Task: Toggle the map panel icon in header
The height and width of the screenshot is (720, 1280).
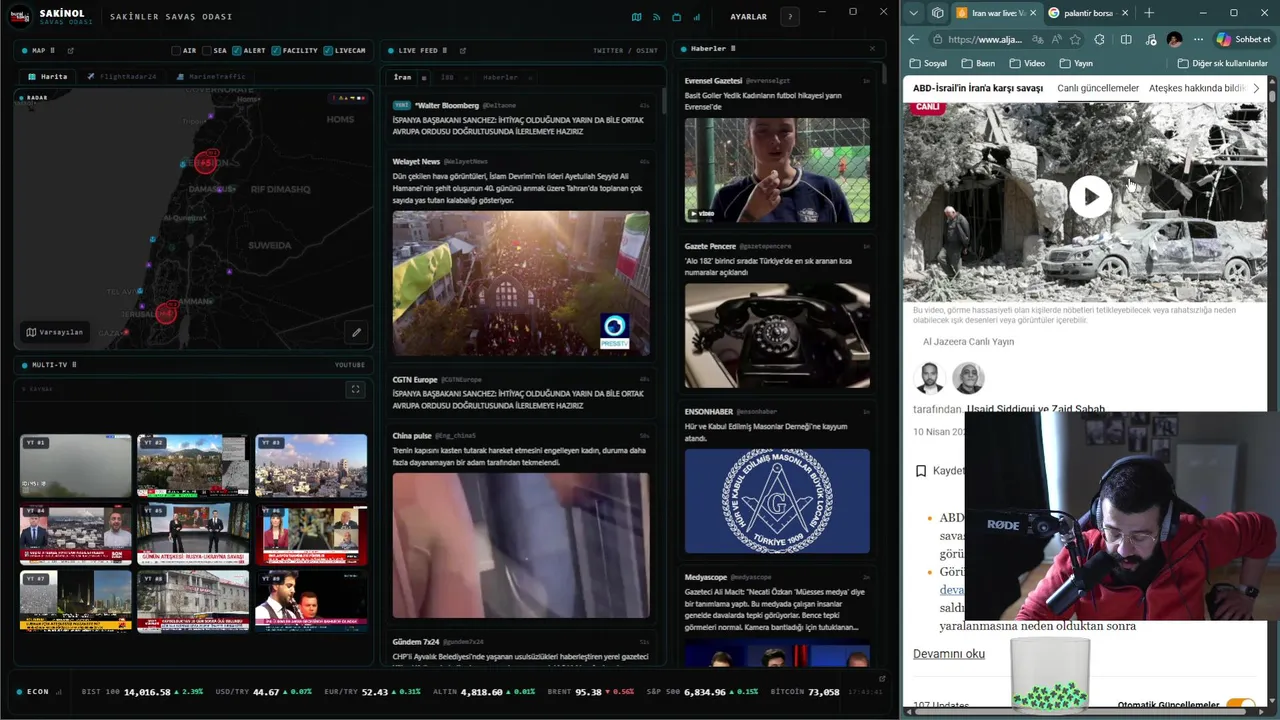Action: (636, 17)
